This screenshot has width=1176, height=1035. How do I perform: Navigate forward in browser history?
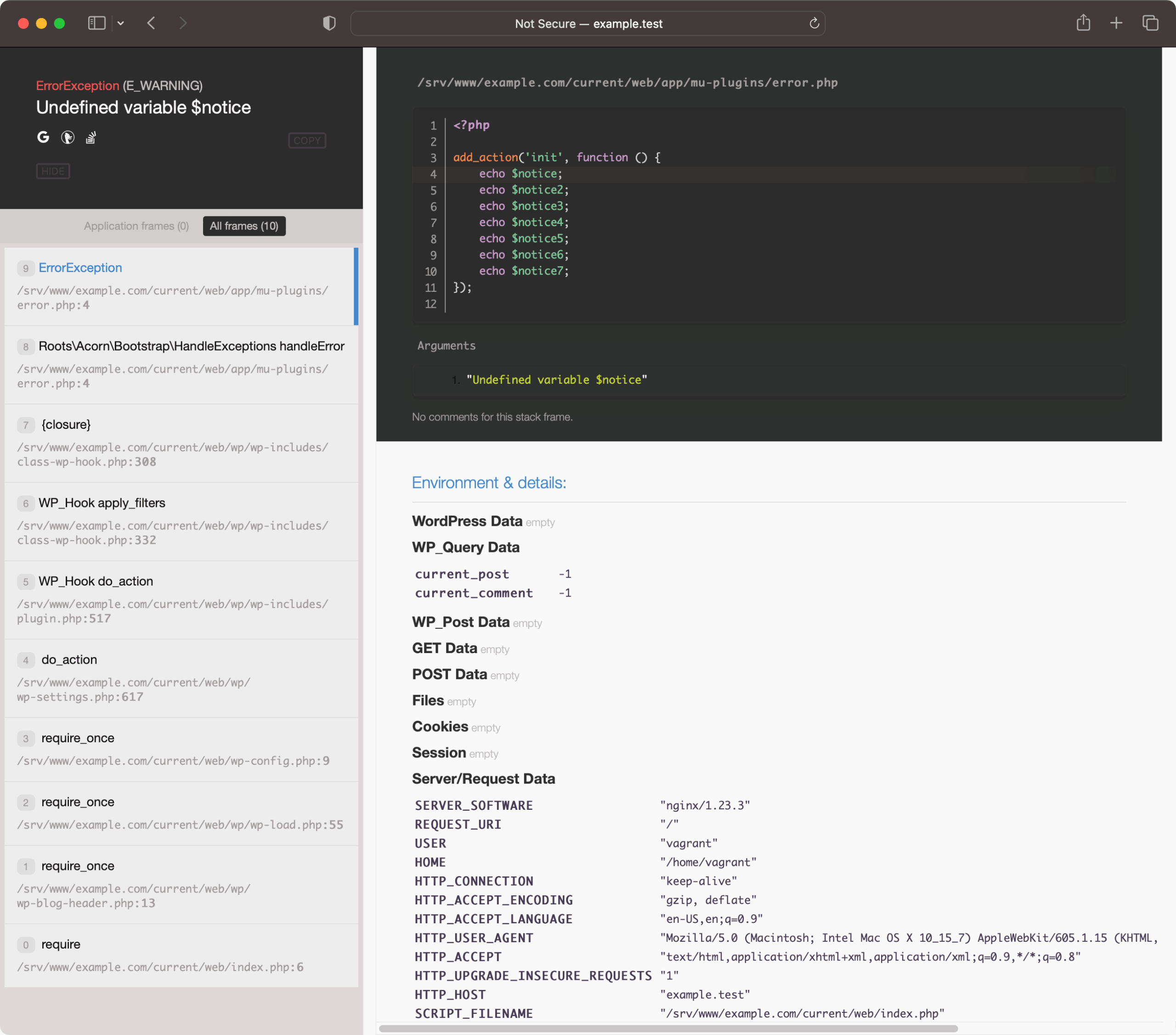[x=183, y=23]
